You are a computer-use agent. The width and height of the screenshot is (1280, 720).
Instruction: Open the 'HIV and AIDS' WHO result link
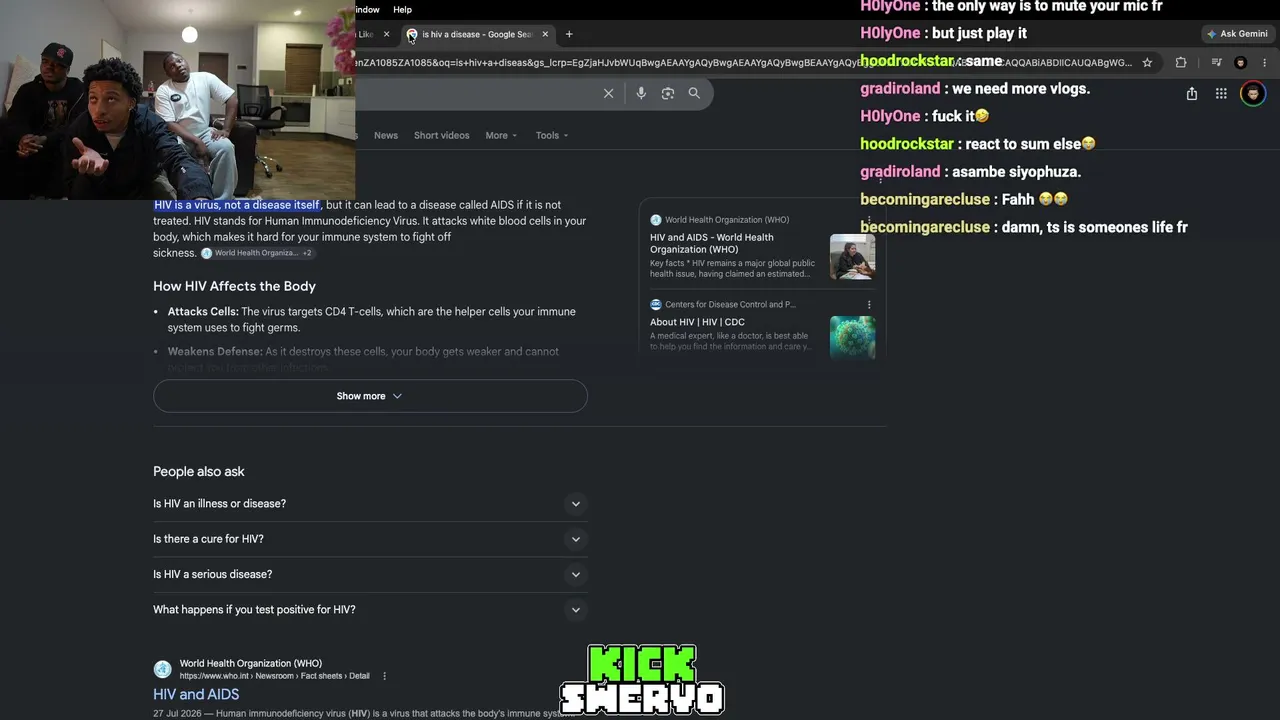pyautogui.click(x=196, y=694)
